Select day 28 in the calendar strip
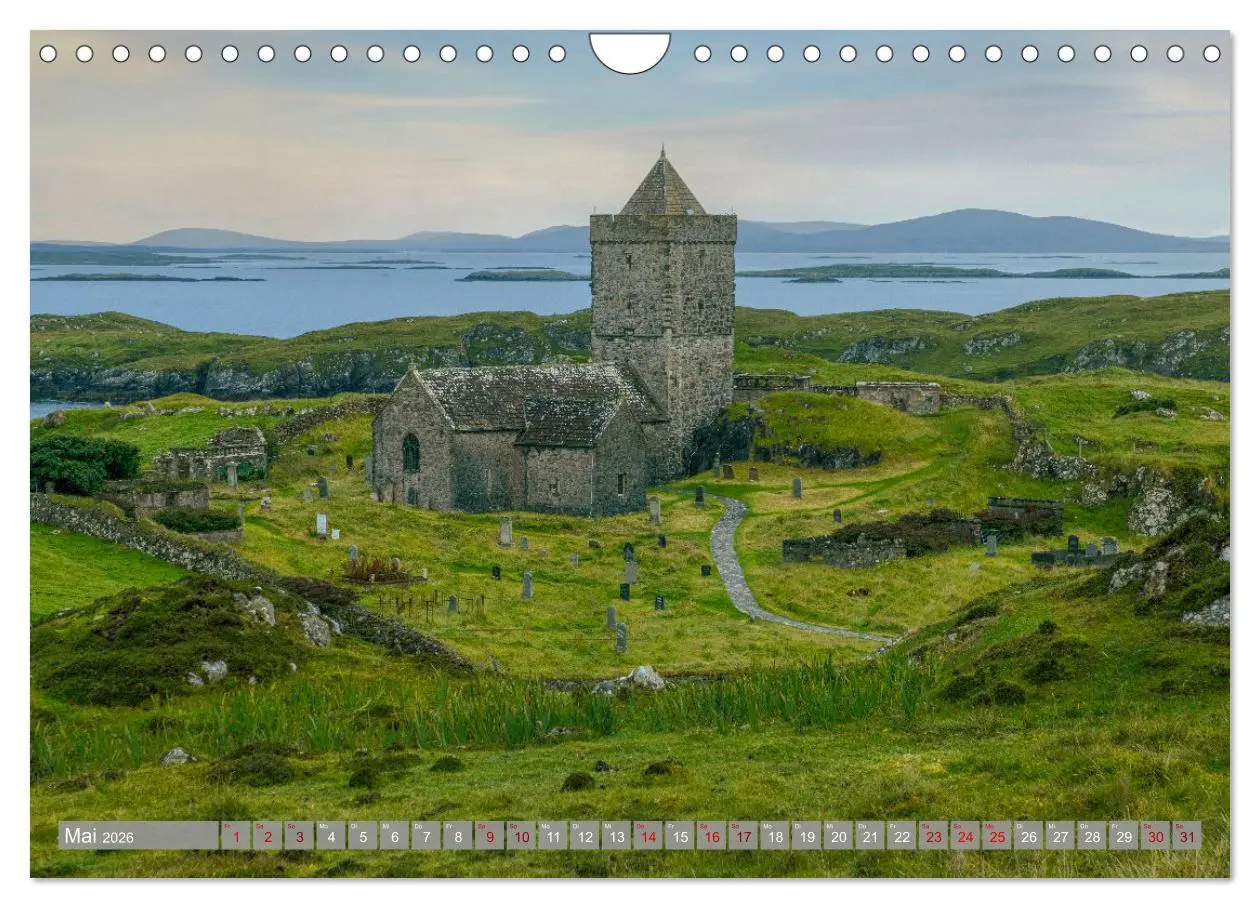This screenshot has width=1260, height=908. tap(1092, 836)
